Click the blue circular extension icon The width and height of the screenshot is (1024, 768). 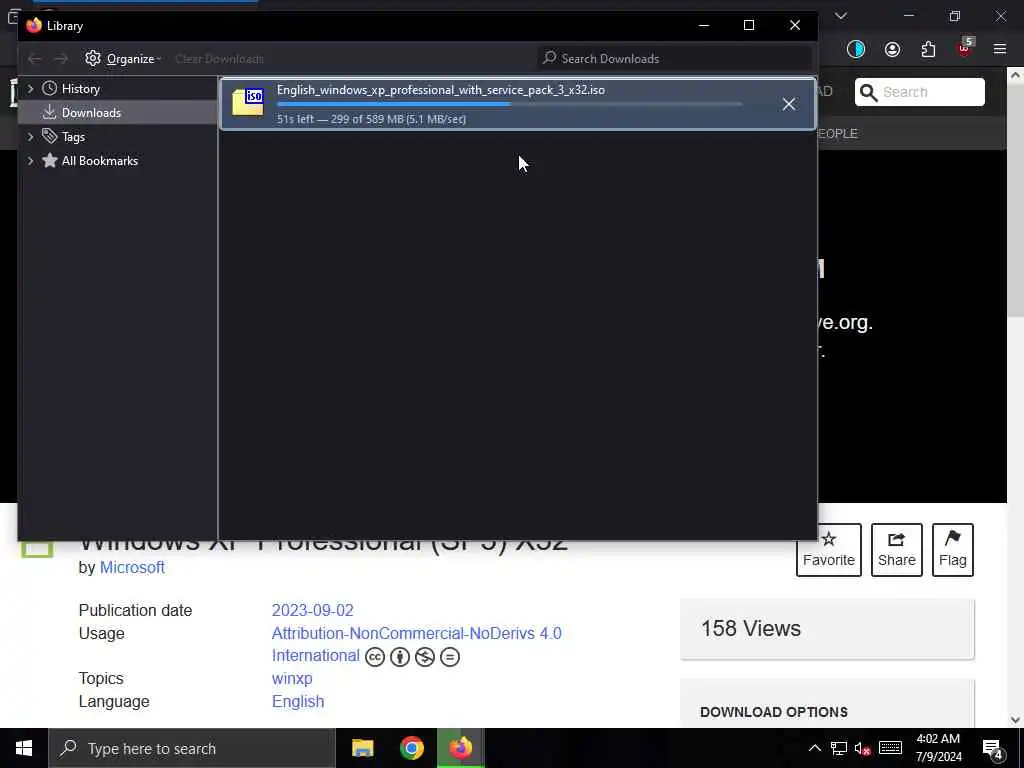click(x=856, y=50)
